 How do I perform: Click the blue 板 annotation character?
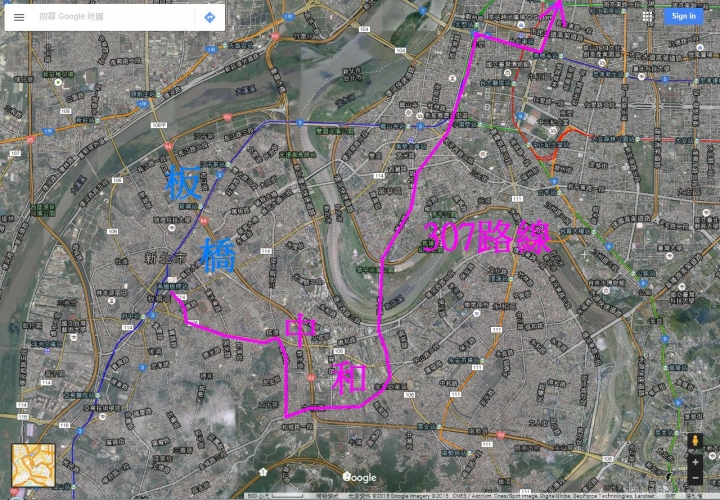(184, 183)
